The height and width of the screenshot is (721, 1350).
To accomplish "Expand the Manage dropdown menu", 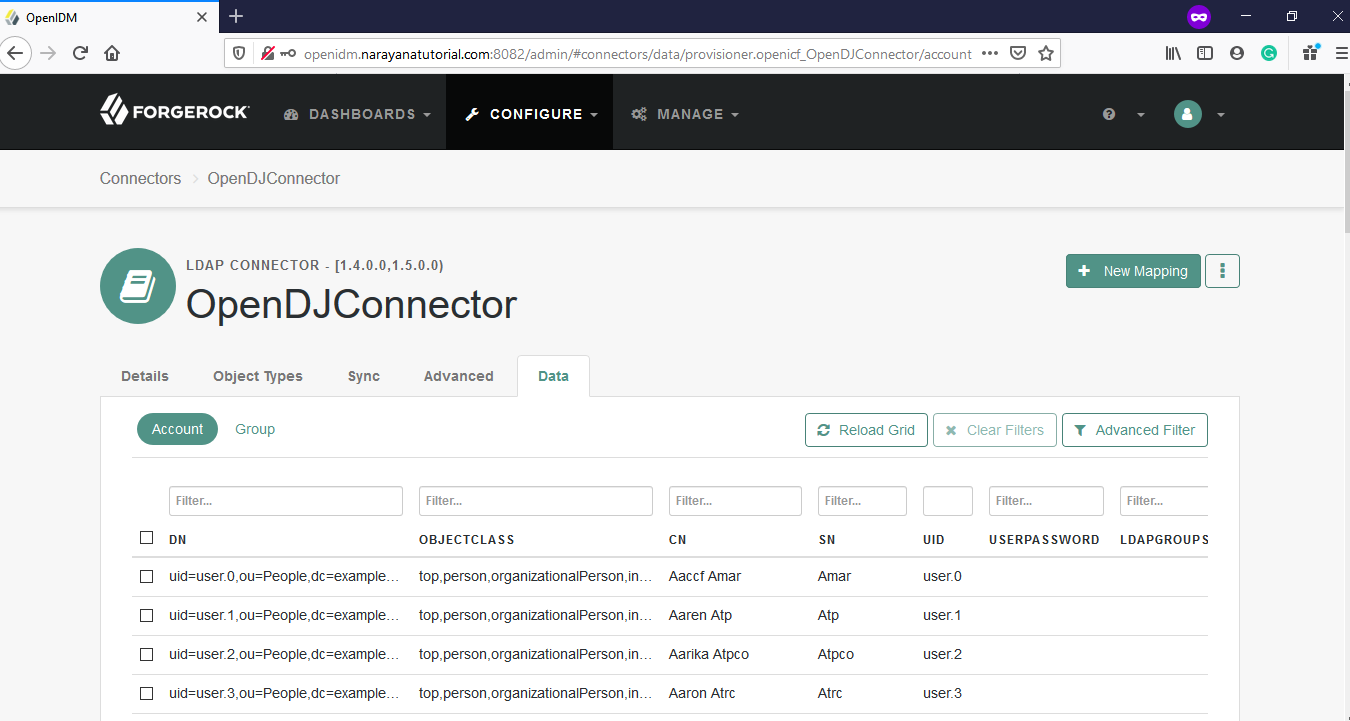I will pyautogui.click(x=685, y=114).
